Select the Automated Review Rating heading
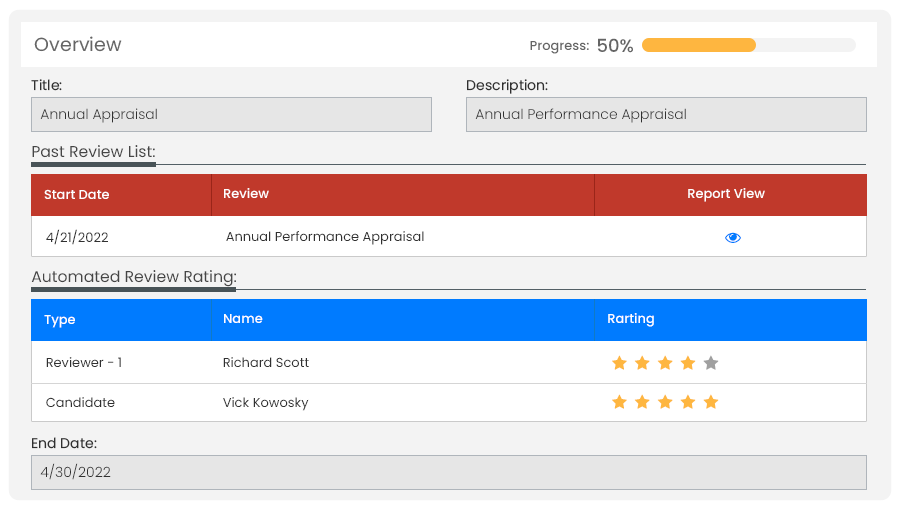Image resolution: width=900 pixels, height=508 pixels. [134, 277]
